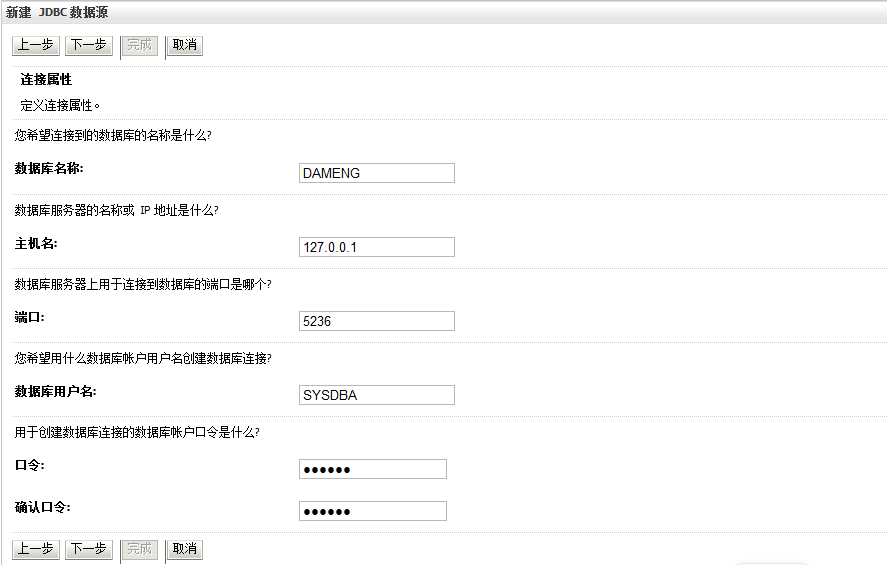
Task: Click the 端口 label text
Action: tap(30, 316)
